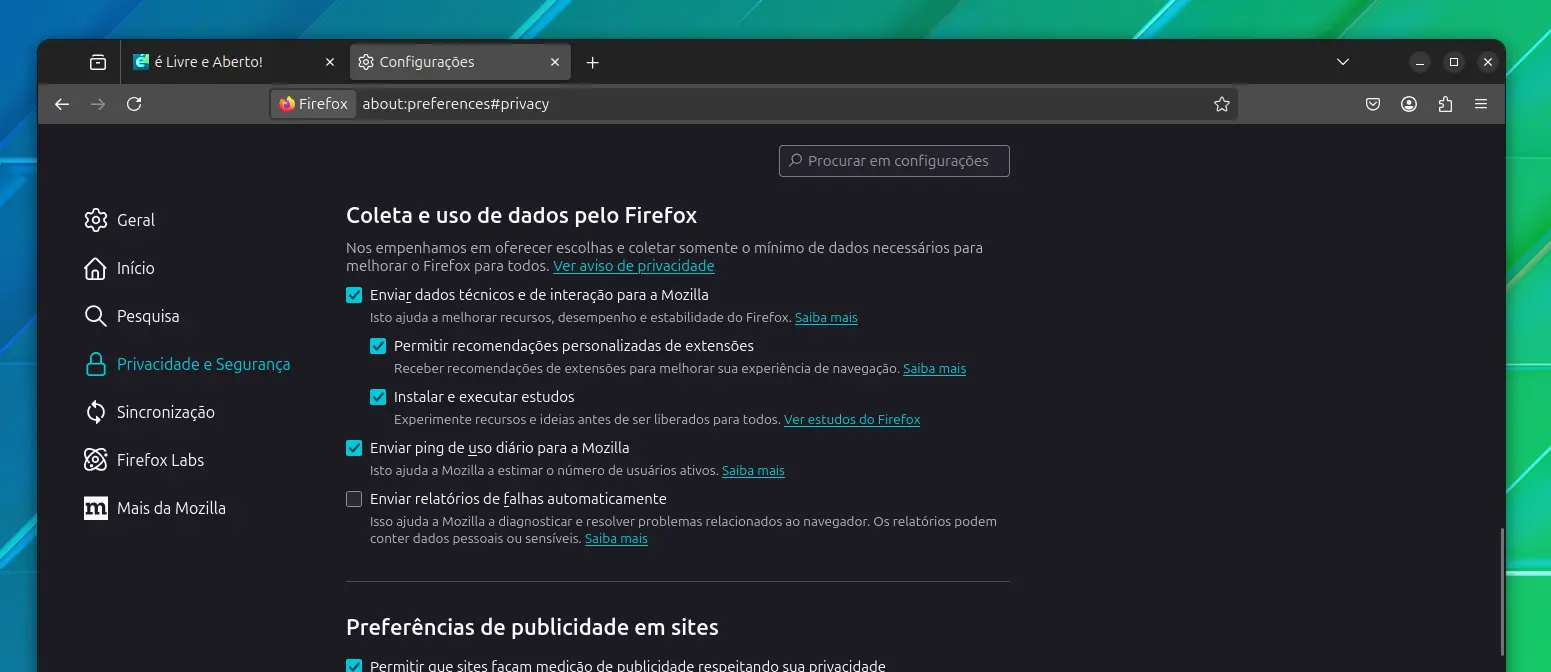Click the Mozilla 'm' logo icon in the sidebar

96,508
